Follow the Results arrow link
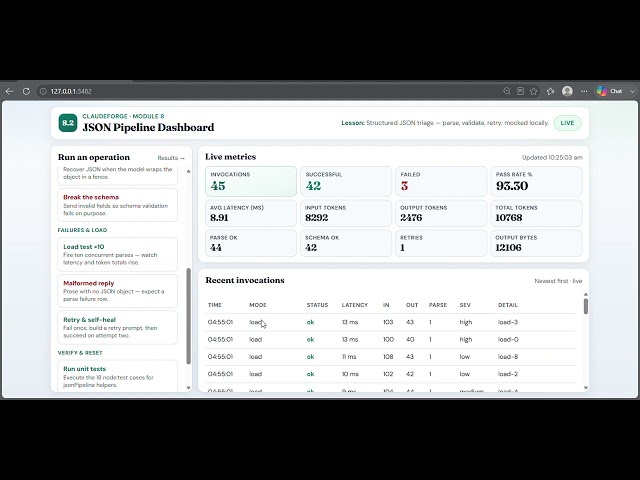The height and width of the screenshot is (480, 640). click(171, 158)
